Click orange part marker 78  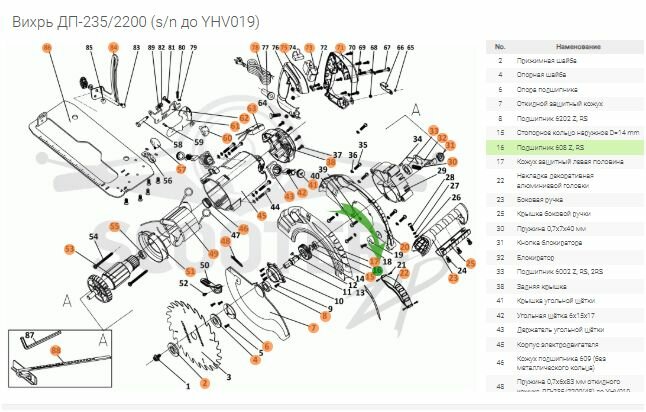click(255, 48)
